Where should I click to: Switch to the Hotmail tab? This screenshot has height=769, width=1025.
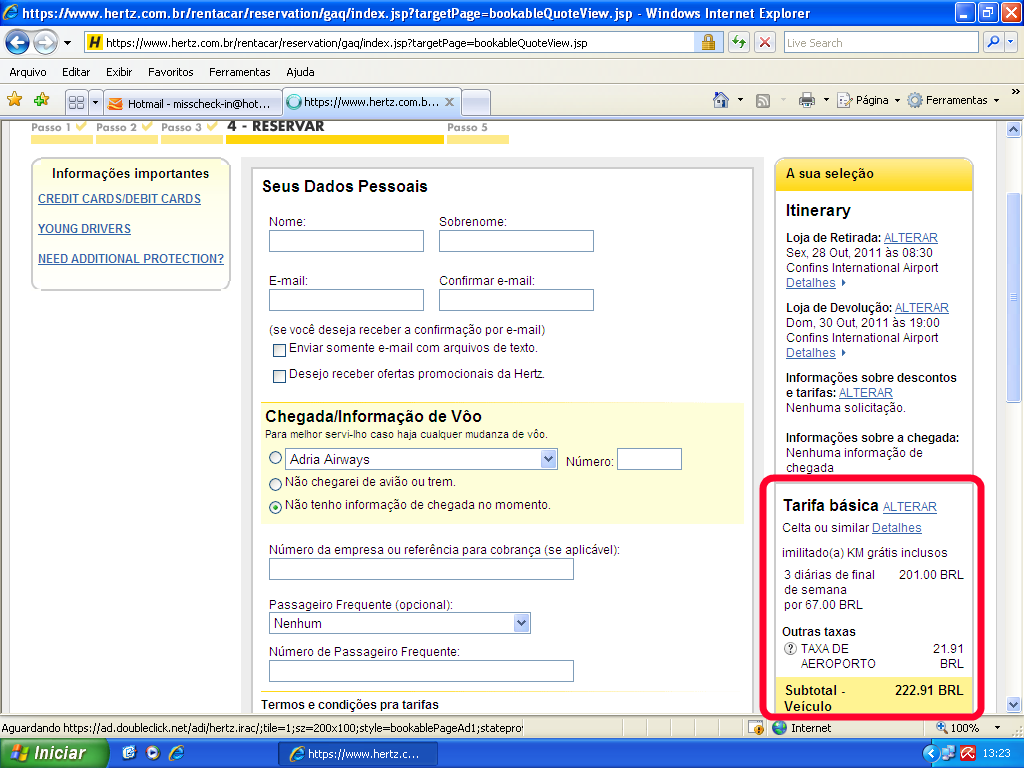pyautogui.click(x=190, y=103)
